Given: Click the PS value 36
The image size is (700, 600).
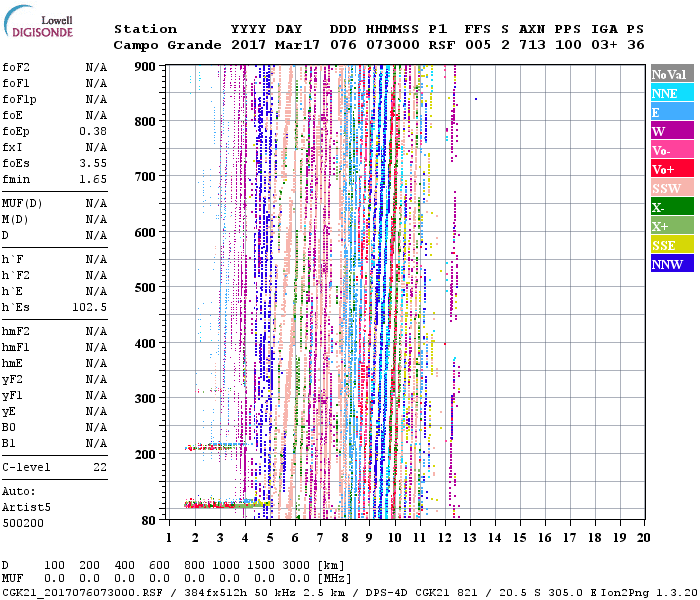Looking at the screenshot, I should click(636, 45).
